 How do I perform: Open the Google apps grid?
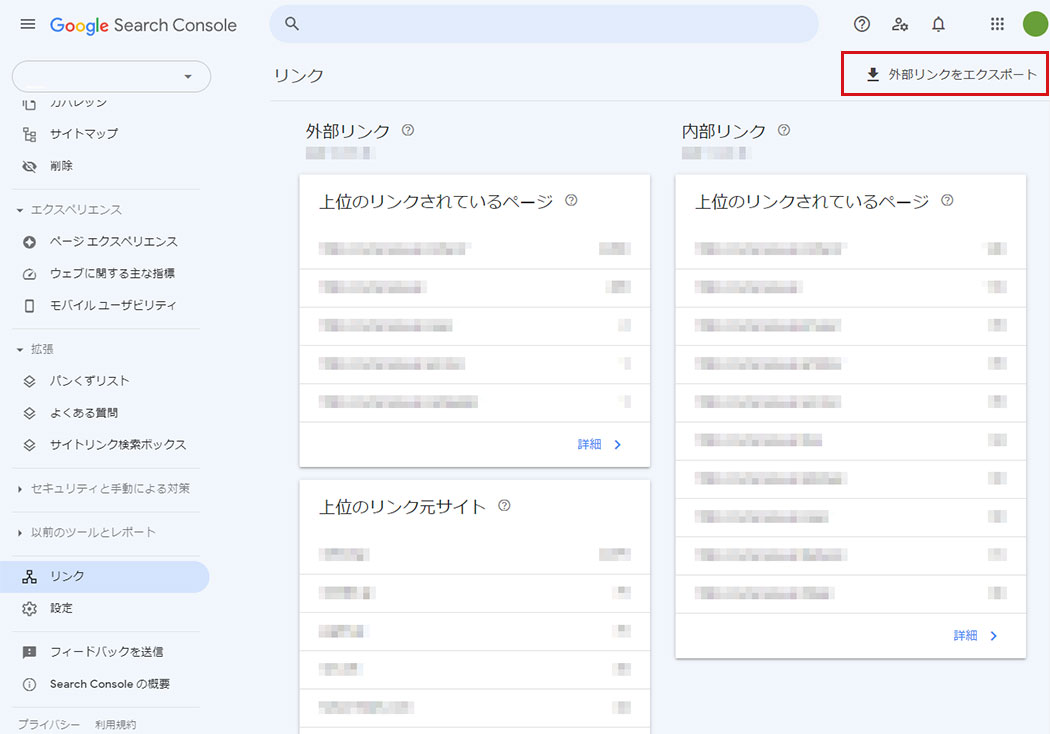click(x=997, y=25)
